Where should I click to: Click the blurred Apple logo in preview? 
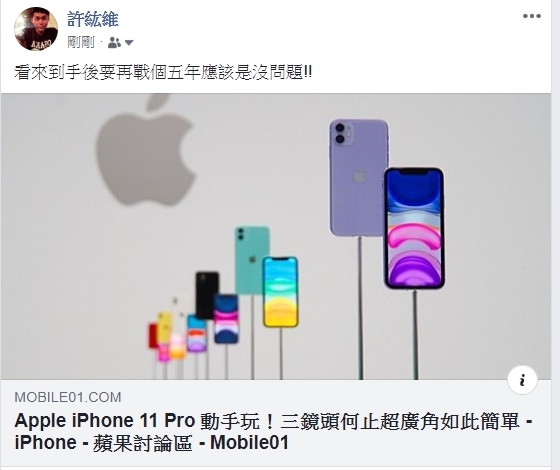[146, 150]
